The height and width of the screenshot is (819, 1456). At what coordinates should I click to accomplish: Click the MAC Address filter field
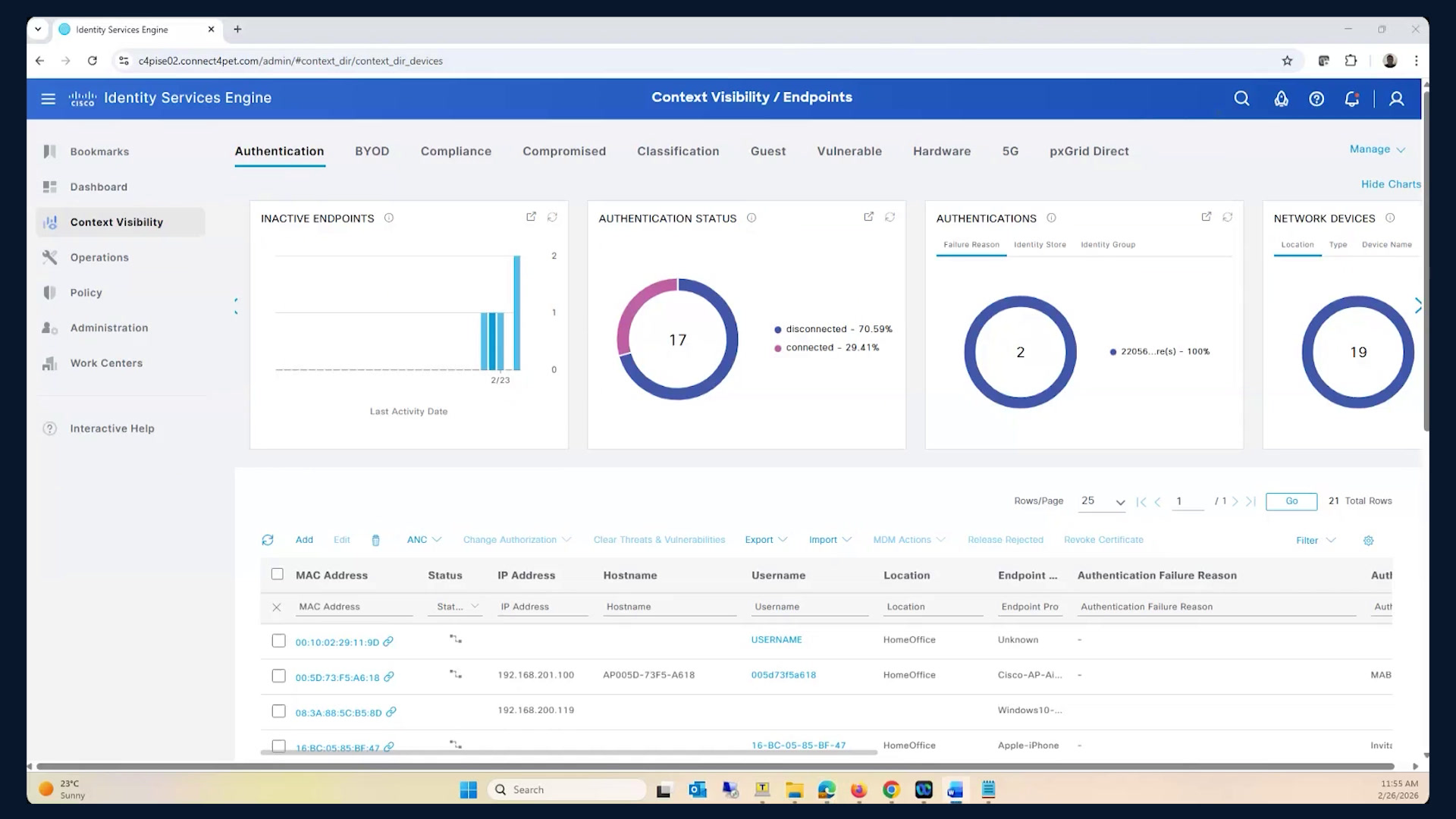[354, 607]
